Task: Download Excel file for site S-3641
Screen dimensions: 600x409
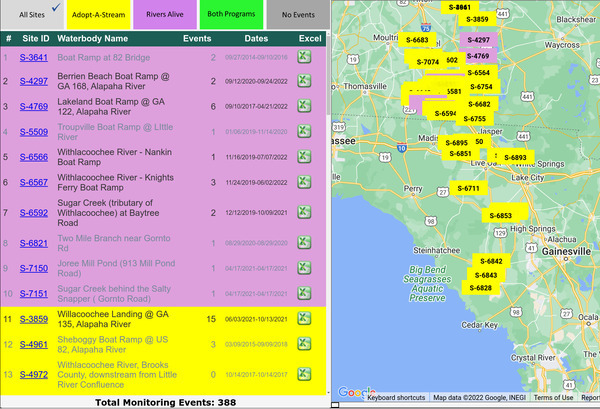Action: 304,57
